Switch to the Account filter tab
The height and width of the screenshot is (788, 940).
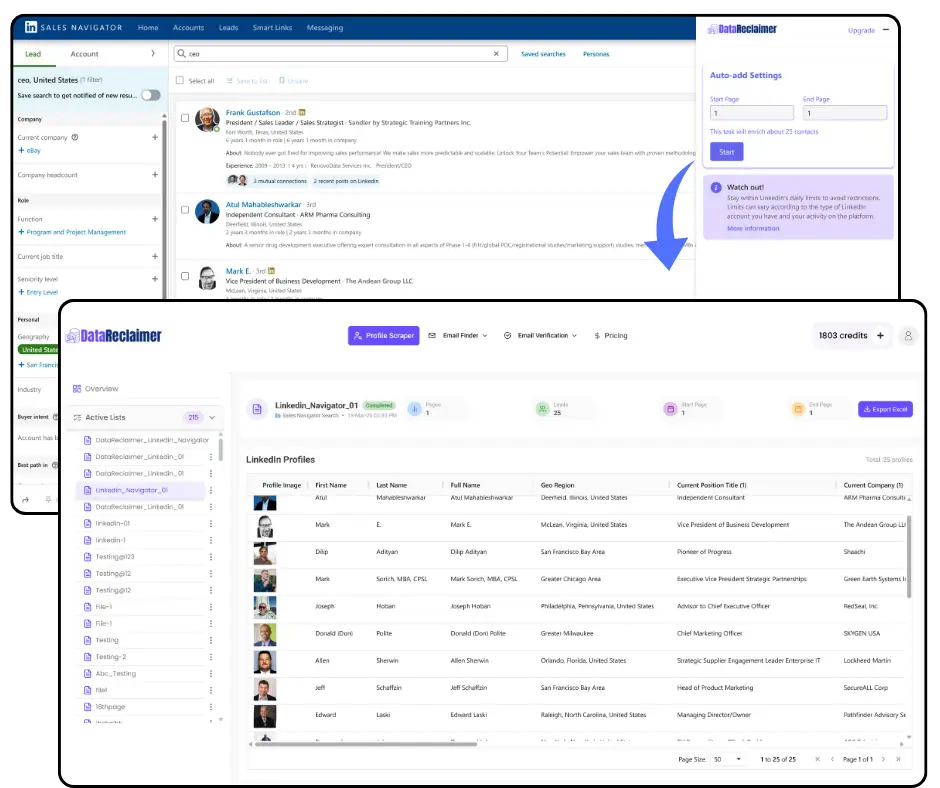pos(84,54)
